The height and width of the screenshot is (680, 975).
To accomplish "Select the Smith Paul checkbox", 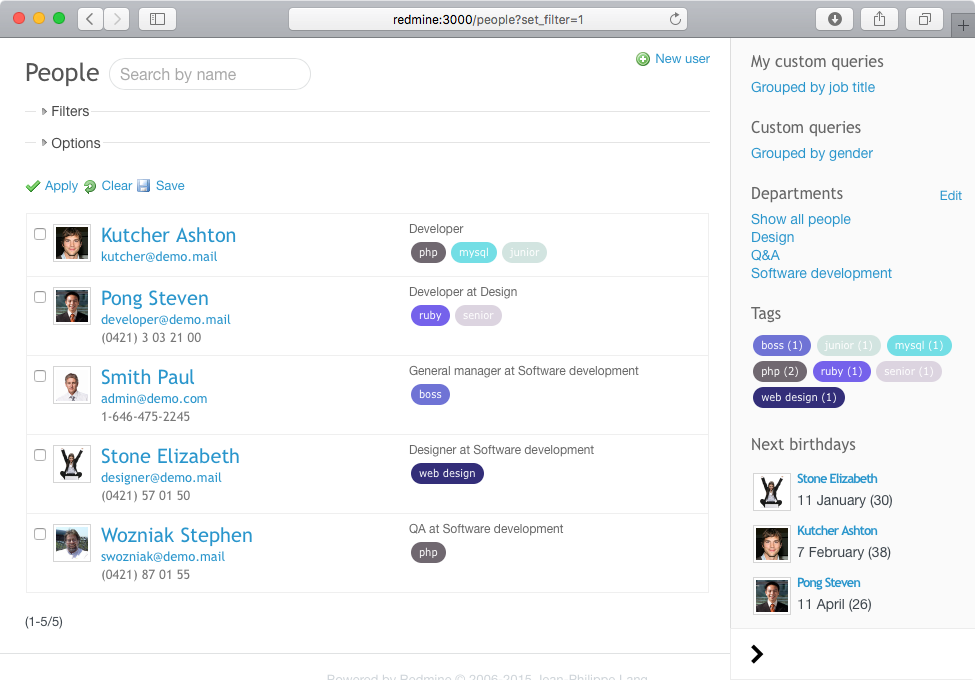I will tap(40, 376).
